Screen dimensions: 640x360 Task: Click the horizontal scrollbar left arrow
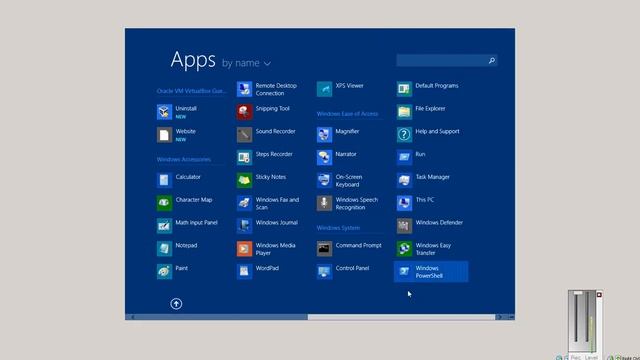click(x=132, y=317)
